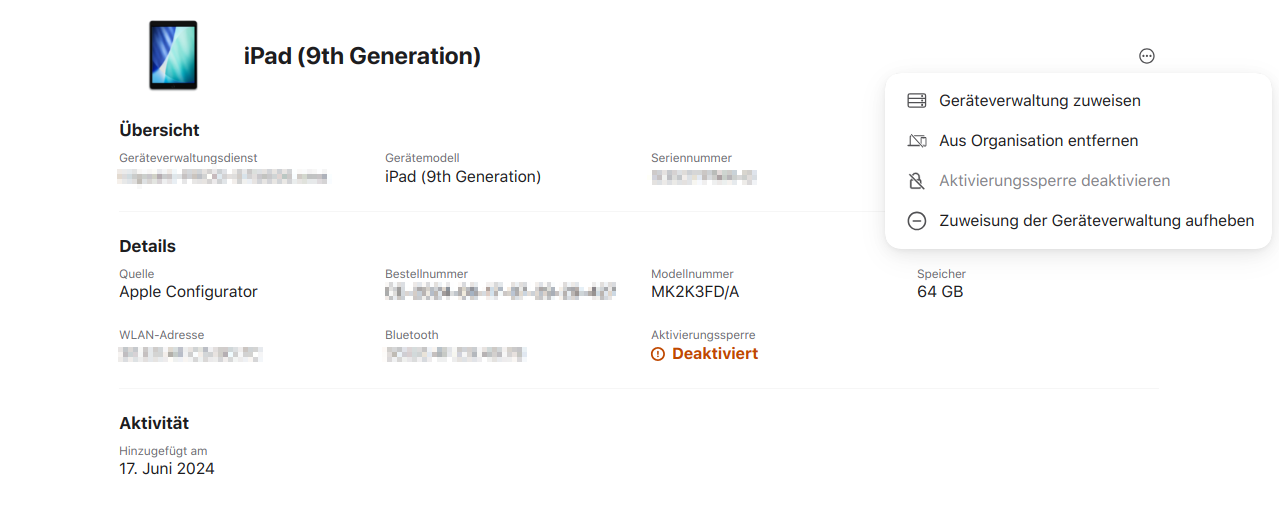Choose Aus Organisation entfernen from the menu
The image size is (1279, 507).
pyautogui.click(x=1038, y=141)
